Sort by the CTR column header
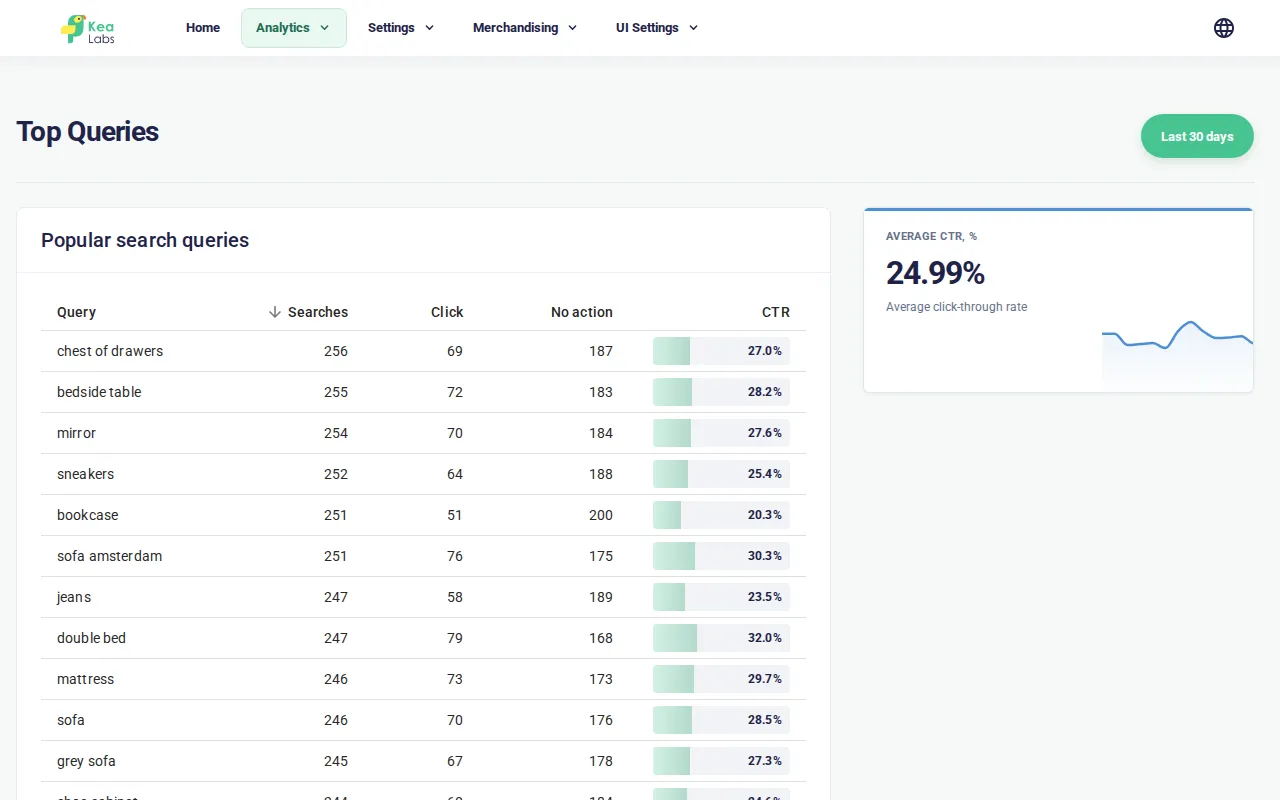1280x800 pixels. pyautogui.click(x=776, y=312)
